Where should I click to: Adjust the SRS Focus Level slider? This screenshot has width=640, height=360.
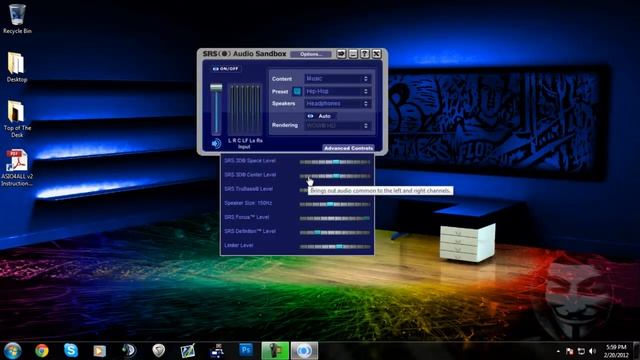pyautogui.click(x=335, y=218)
